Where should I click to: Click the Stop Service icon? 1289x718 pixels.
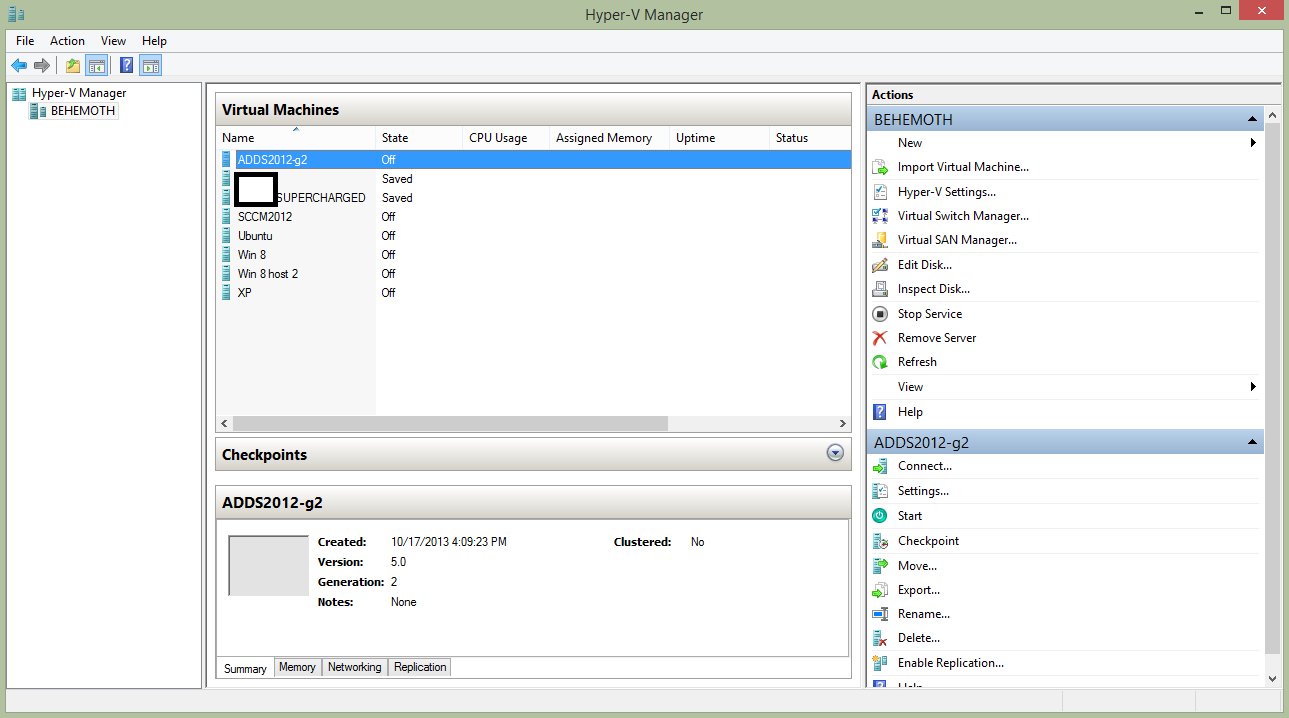pyautogui.click(x=880, y=313)
